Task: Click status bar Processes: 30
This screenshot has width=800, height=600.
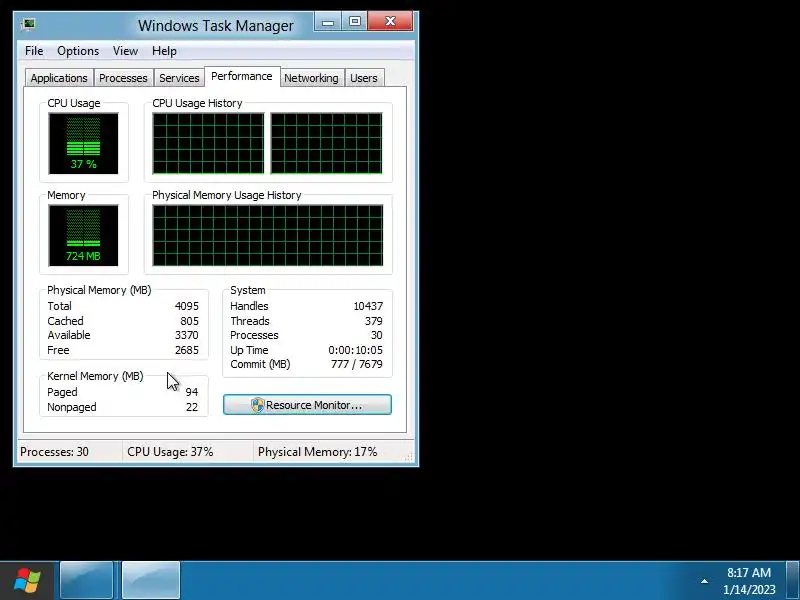Action: (55, 452)
